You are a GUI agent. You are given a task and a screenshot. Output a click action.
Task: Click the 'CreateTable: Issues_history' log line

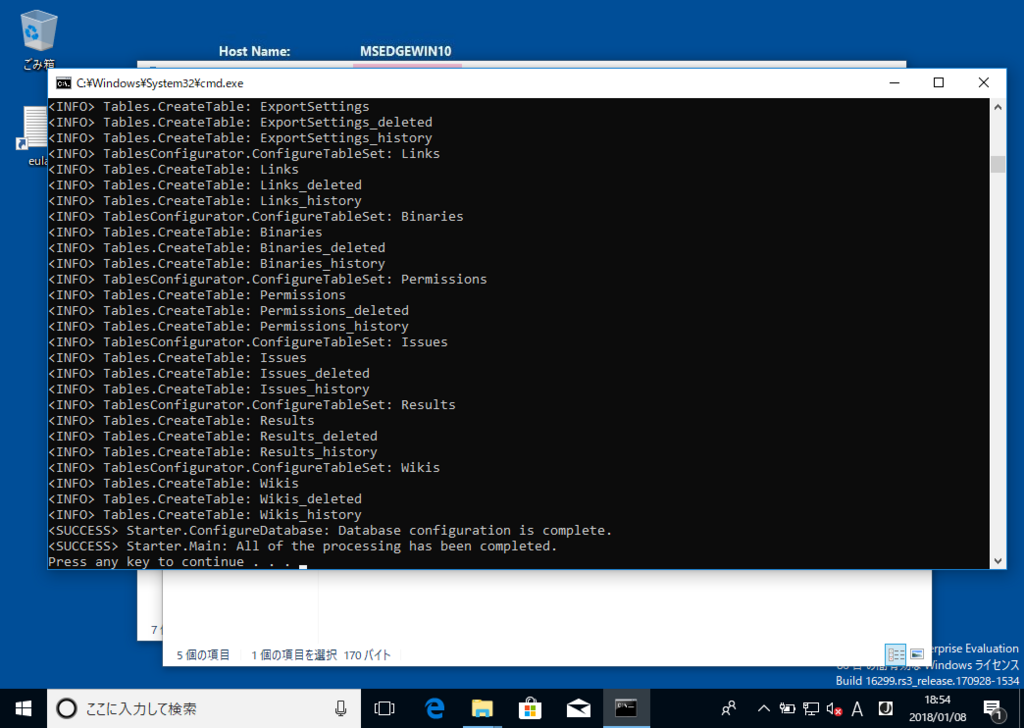(x=209, y=389)
